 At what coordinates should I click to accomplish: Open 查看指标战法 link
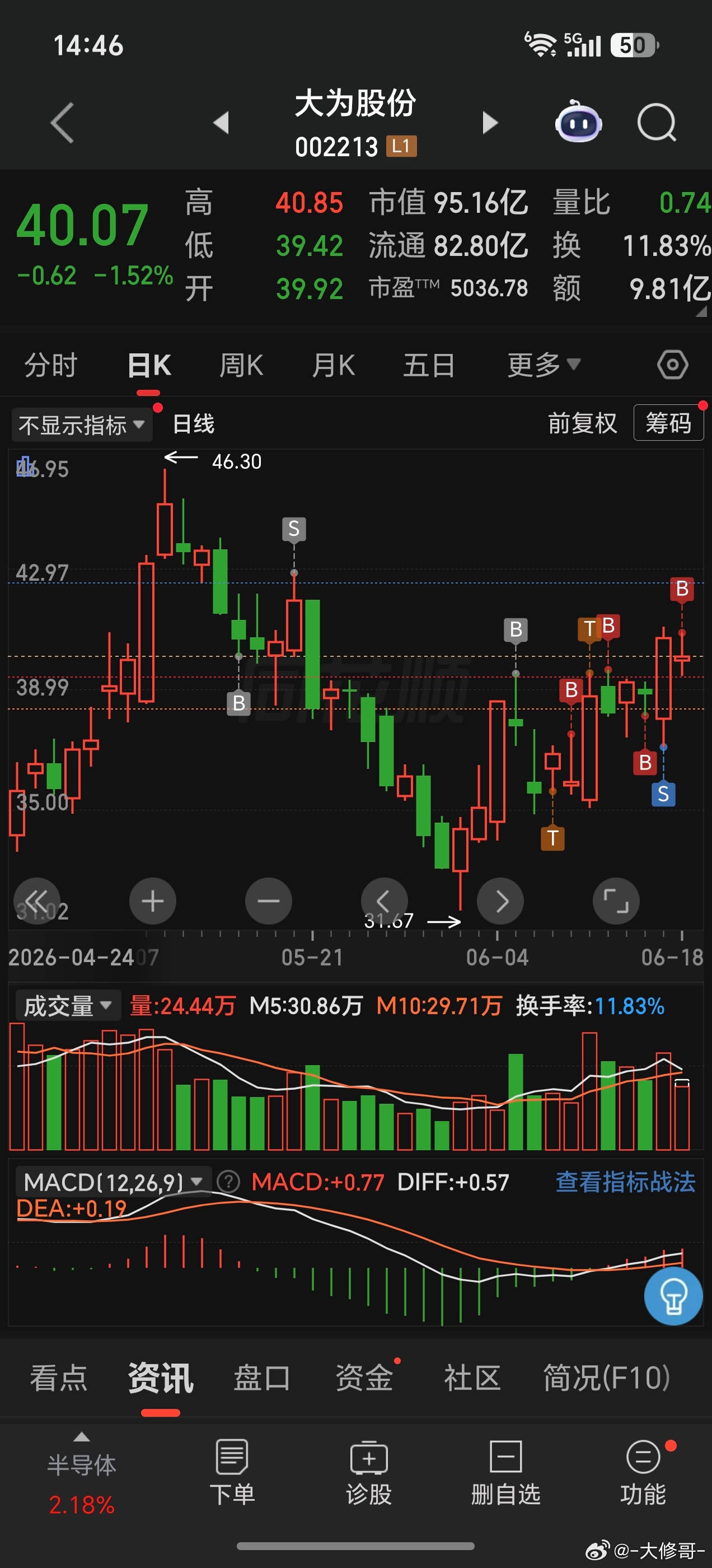(x=625, y=1182)
